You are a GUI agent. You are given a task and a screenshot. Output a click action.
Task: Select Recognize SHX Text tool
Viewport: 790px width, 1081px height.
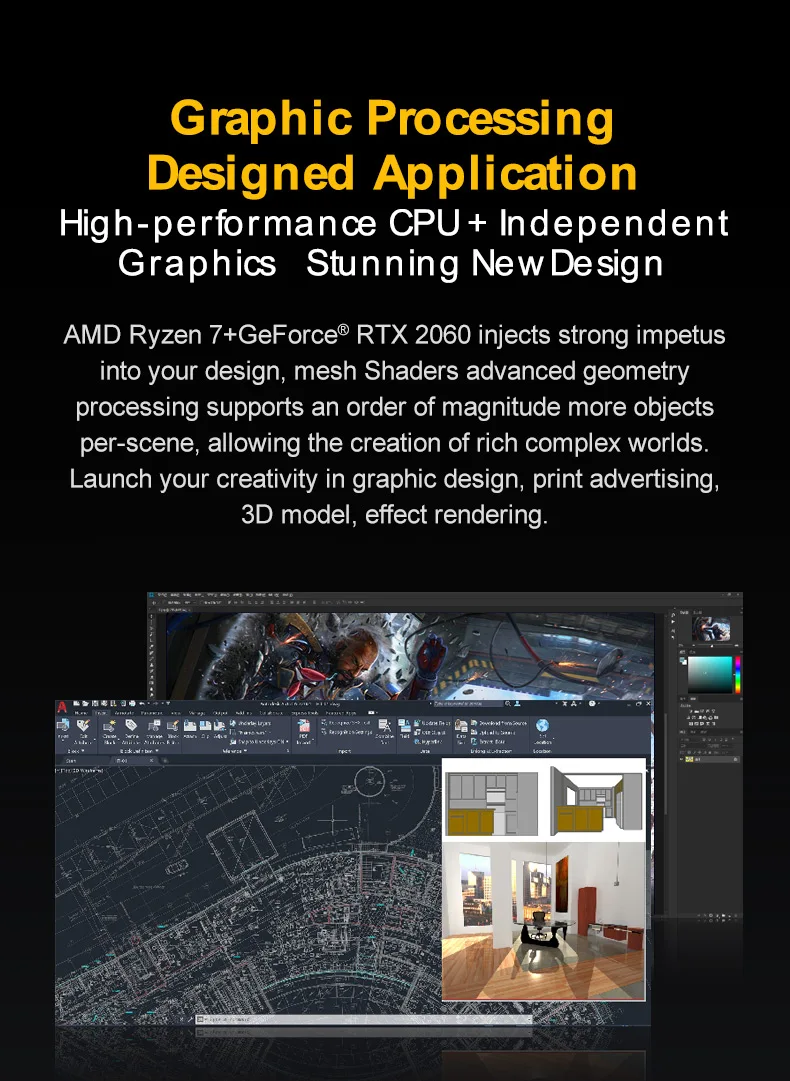coord(345,723)
